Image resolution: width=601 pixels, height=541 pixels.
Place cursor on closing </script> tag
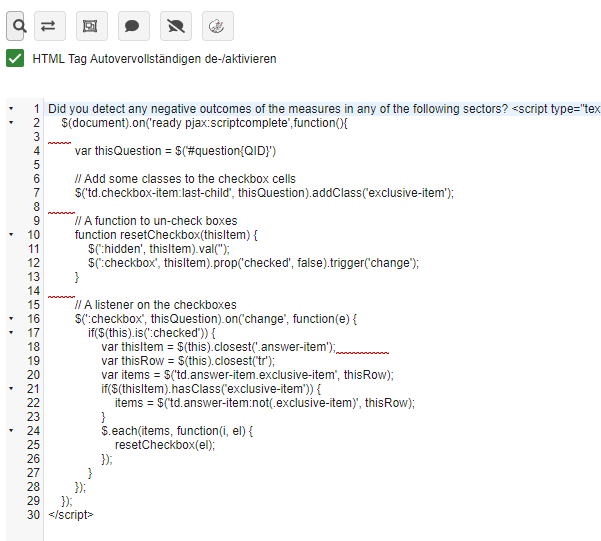[70, 515]
